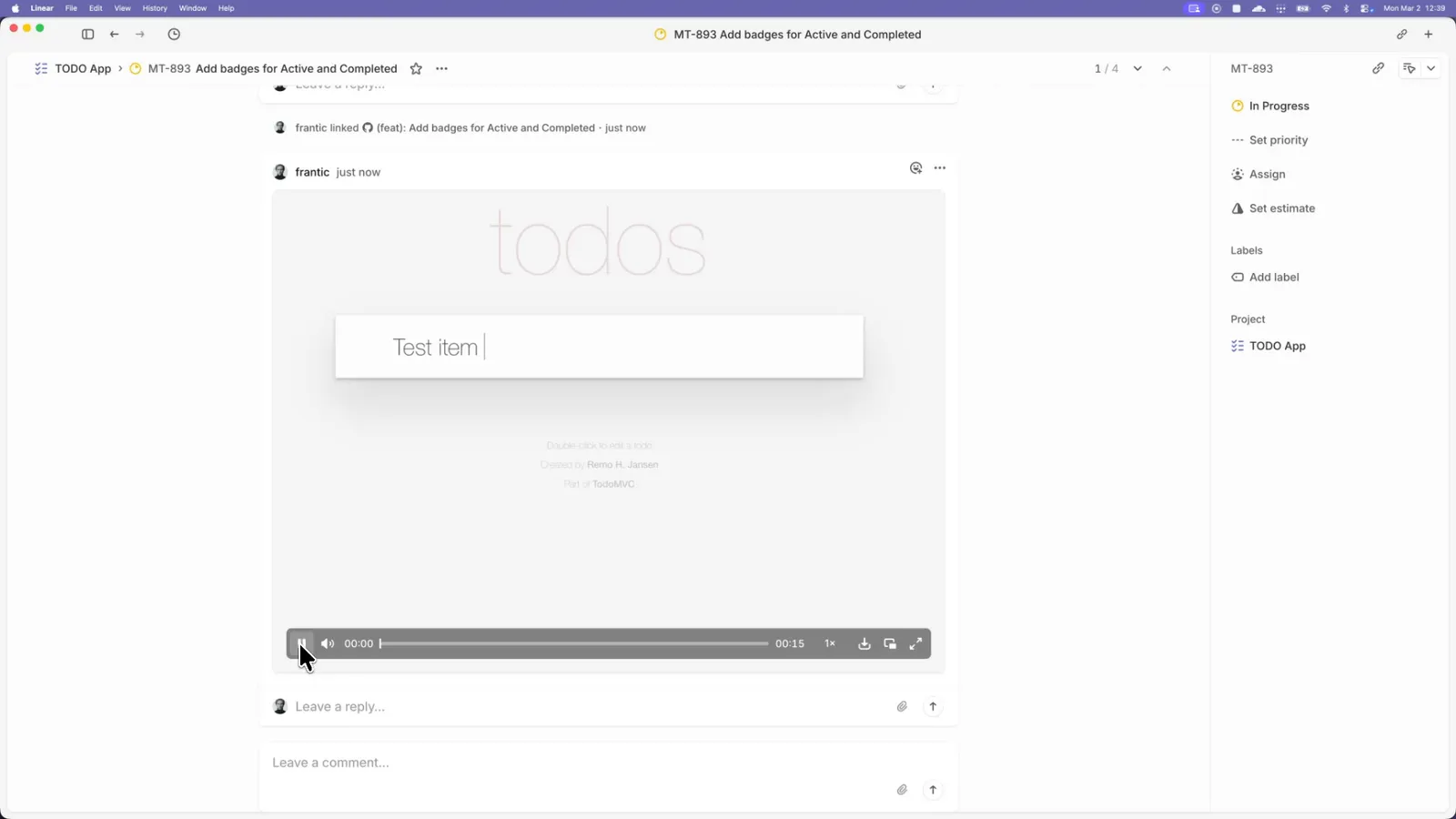Open new tab with plus icon

tap(1429, 35)
